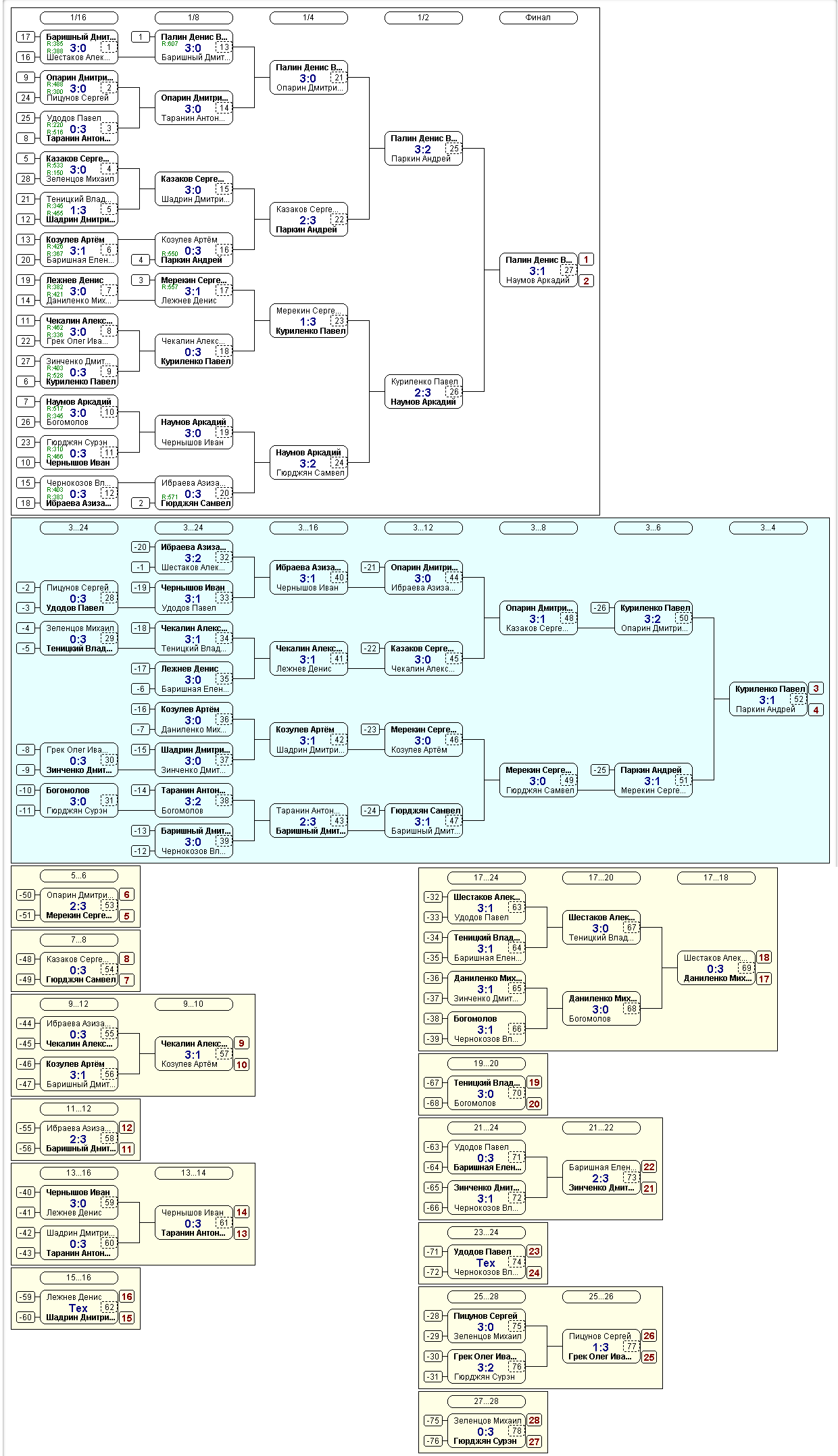
Task: Click the "3:1" score in final match 27
Action: pyautogui.click(x=537, y=271)
